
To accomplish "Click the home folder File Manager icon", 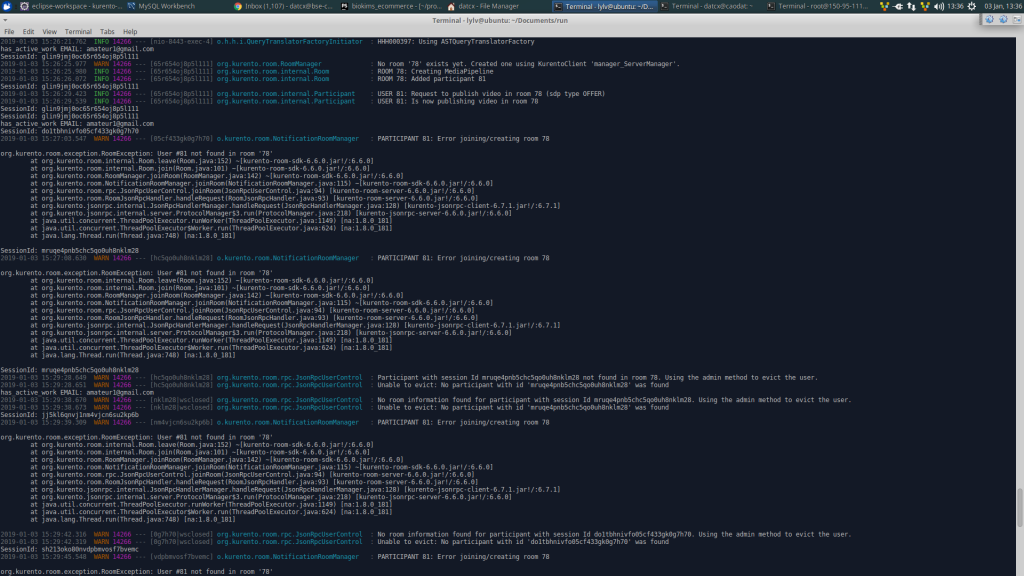I will [x=451, y=6].
